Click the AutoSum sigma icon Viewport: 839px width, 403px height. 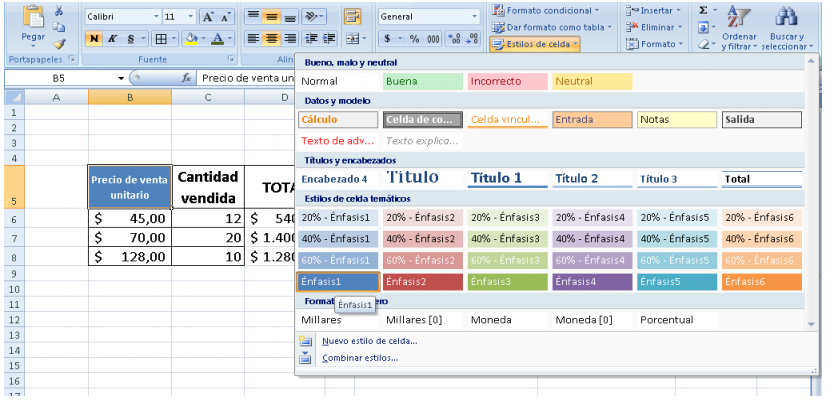coord(704,10)
